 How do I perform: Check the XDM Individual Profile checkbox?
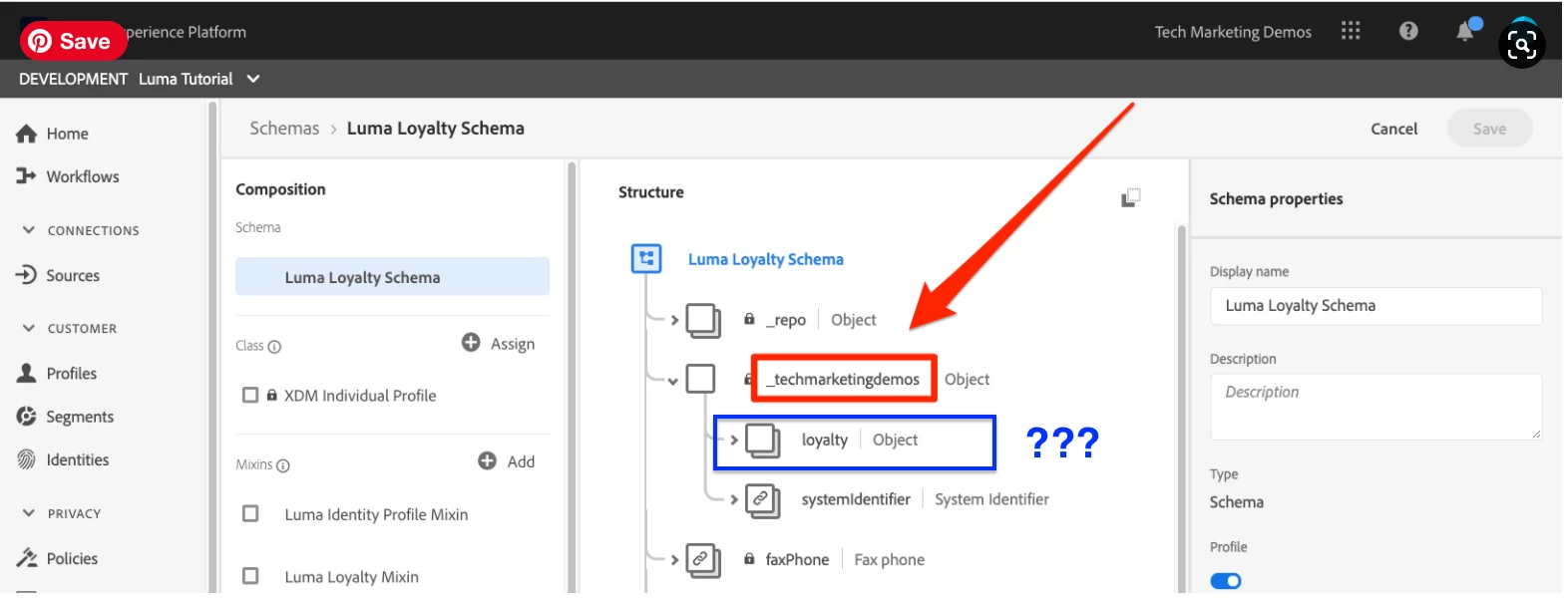pos(250,396)
